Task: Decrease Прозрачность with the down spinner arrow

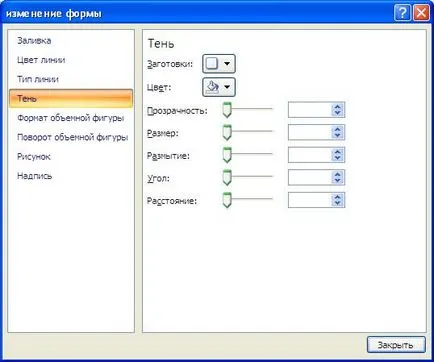Action: point(337,113)
